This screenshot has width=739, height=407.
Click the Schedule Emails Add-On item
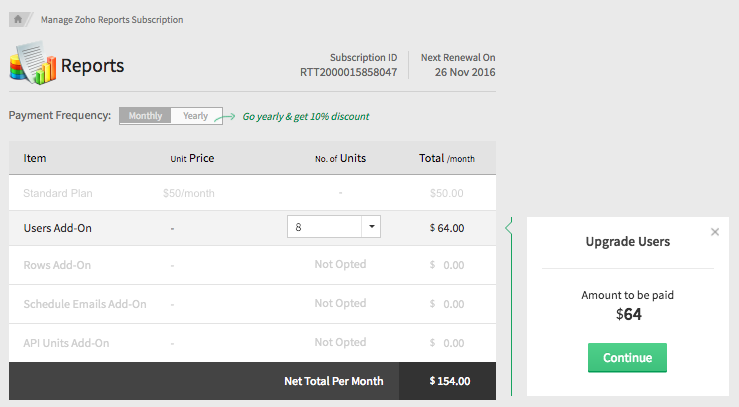click(85, 304)
